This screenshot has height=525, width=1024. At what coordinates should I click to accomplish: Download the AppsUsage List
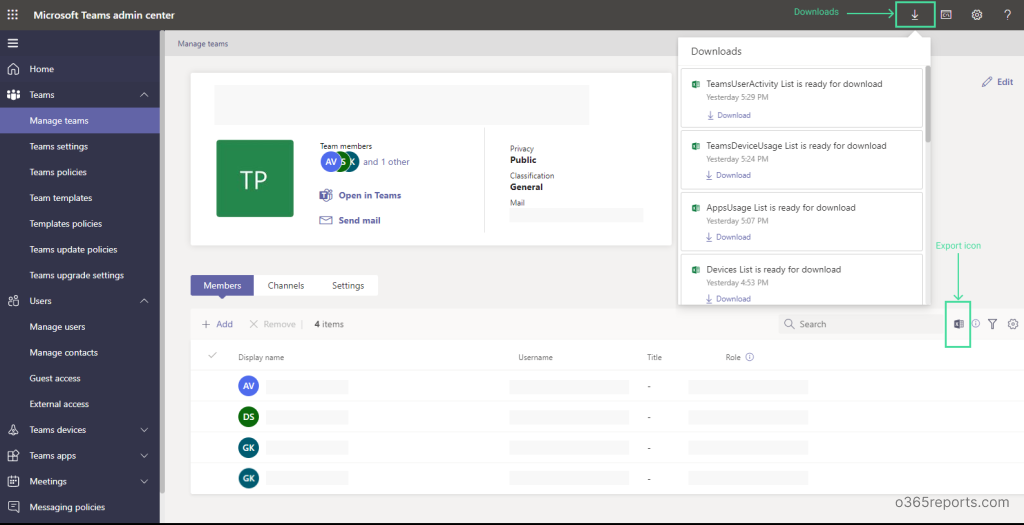(728, 237)
